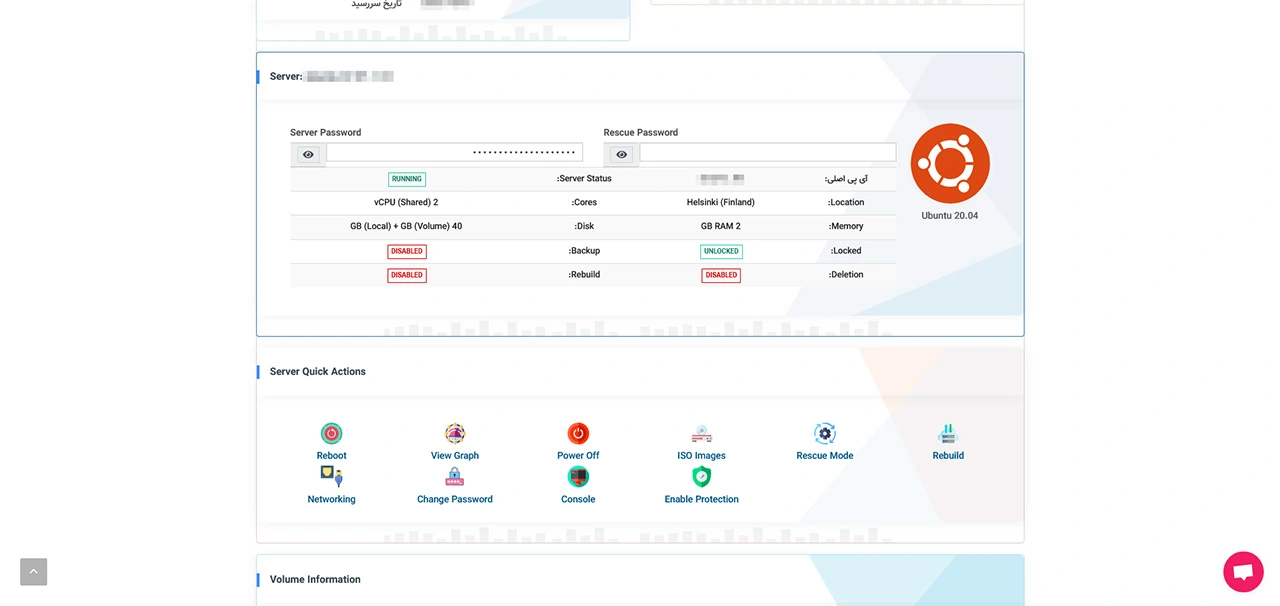
Task: Click the Change Password icon
Action: [455, 477]
